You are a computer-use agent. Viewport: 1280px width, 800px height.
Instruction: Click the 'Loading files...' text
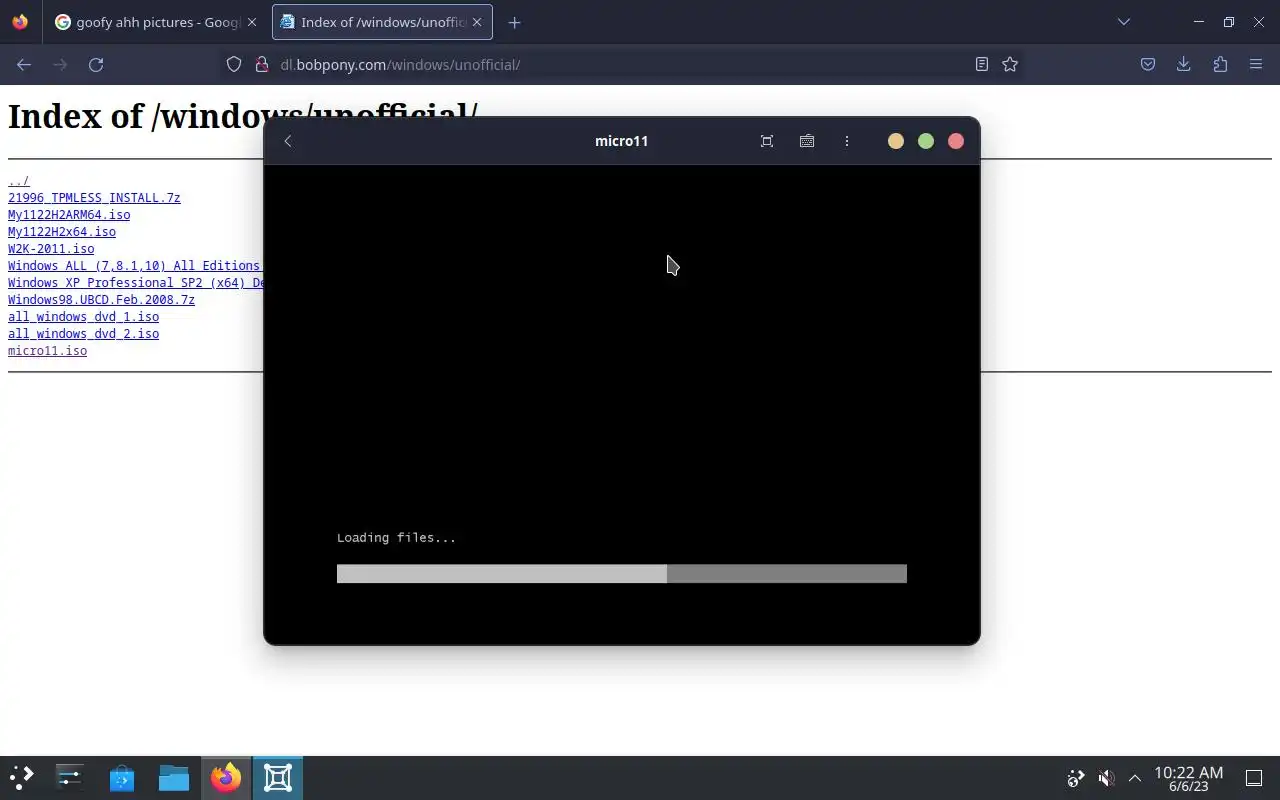click(x=396, y=538)
